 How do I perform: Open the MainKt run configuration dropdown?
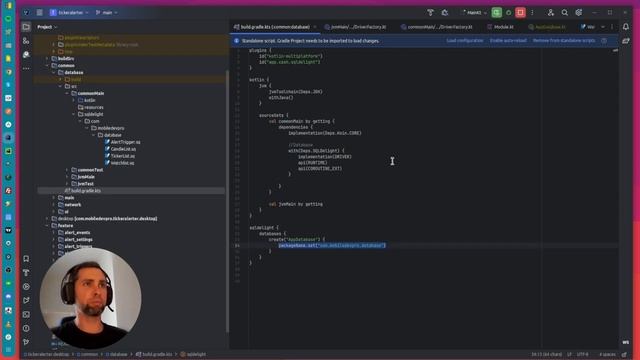click(x=474, y=13)
